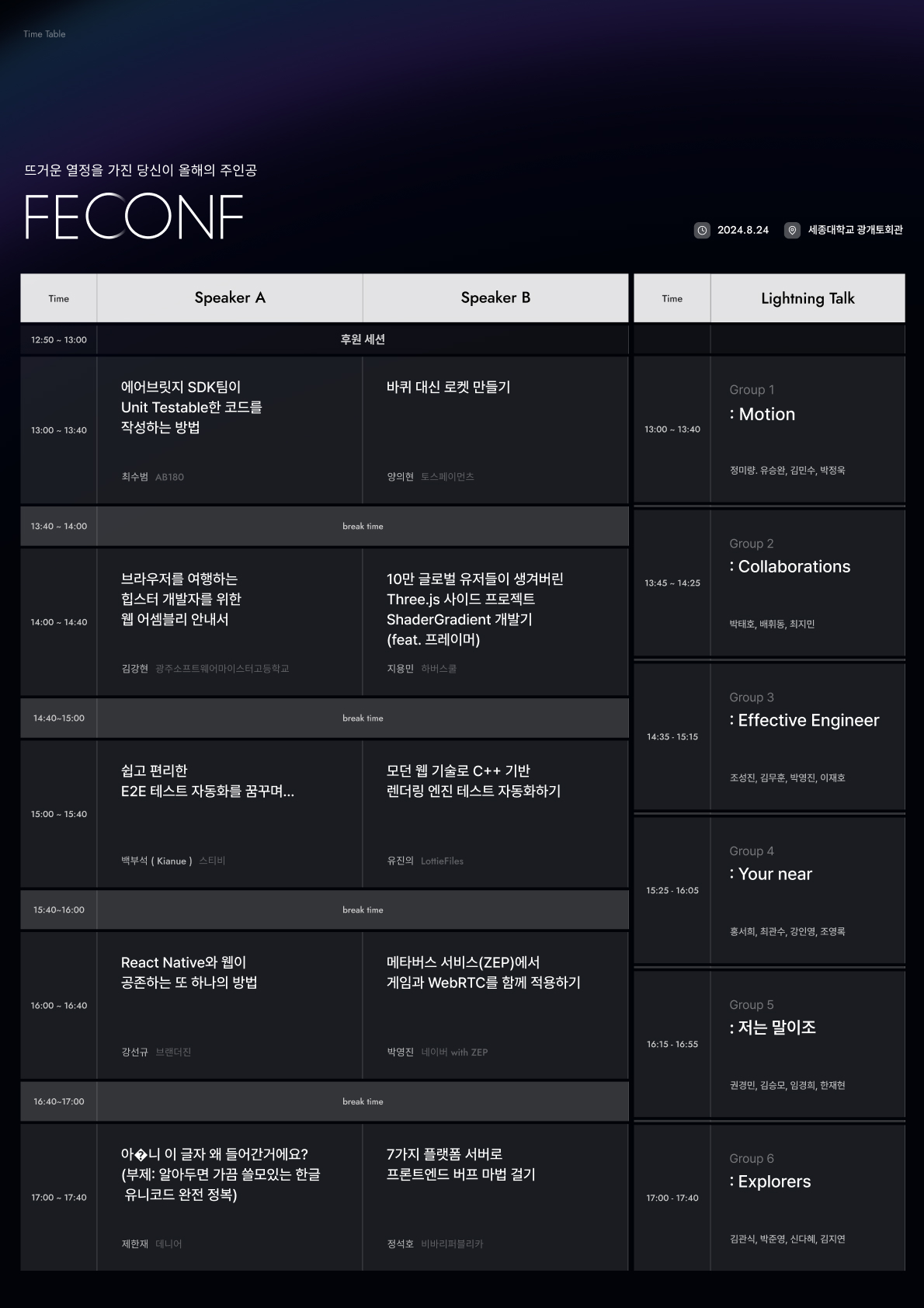Select the Group 1 Motion lightning talk
Viewport: 924px width, 1308px height.
pyautogui.click(x=808, y=430)
